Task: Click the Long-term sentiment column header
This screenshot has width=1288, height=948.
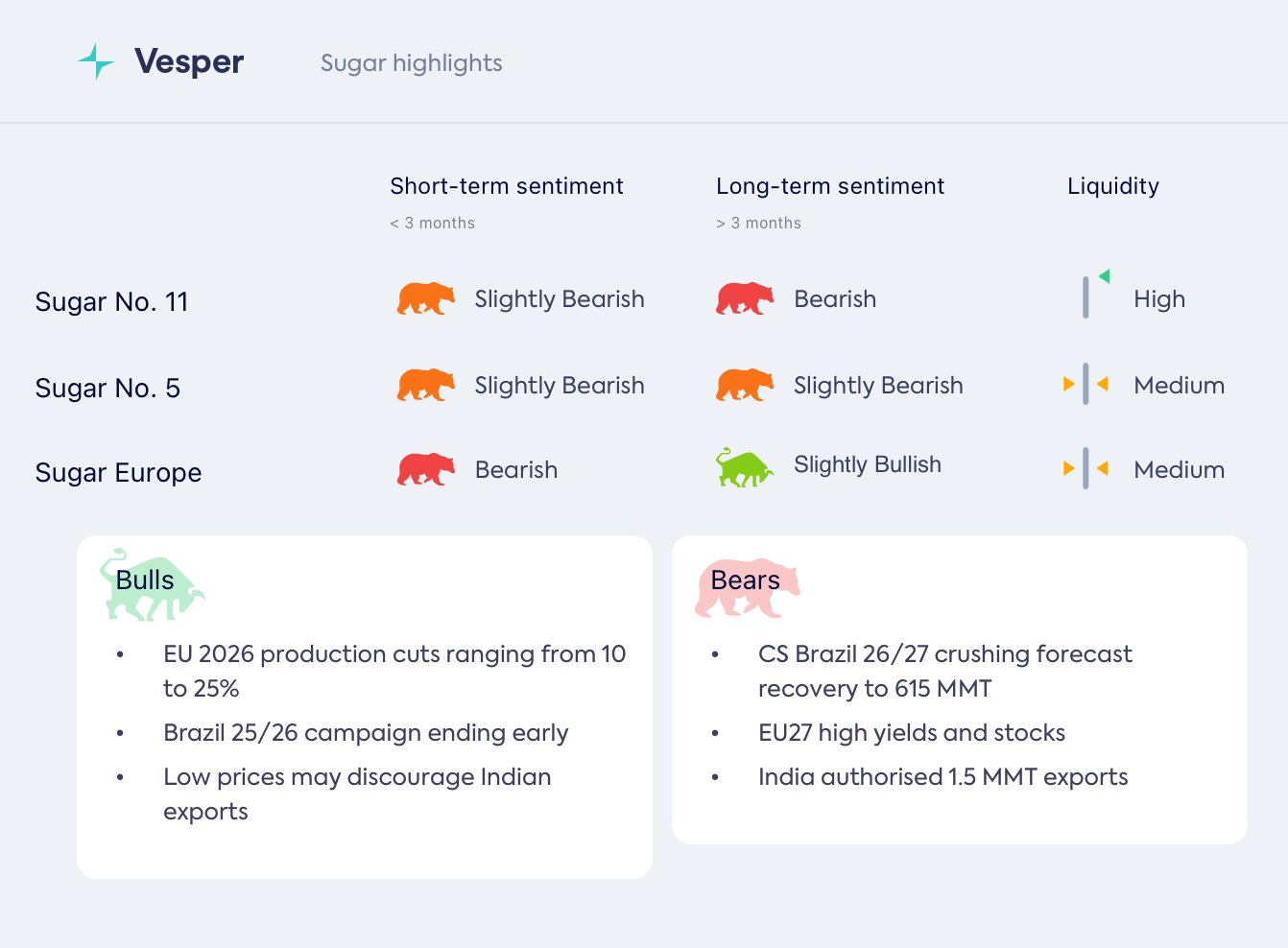Action: click(x=829, y=186)
